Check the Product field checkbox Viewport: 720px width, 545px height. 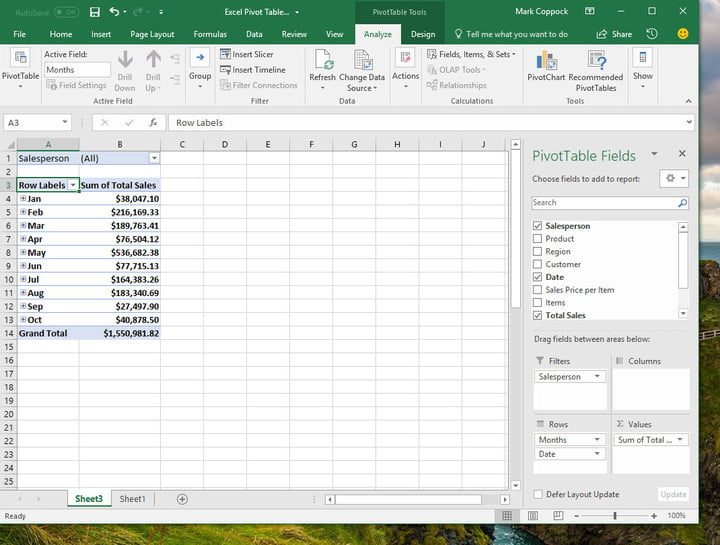coord(538,239)
